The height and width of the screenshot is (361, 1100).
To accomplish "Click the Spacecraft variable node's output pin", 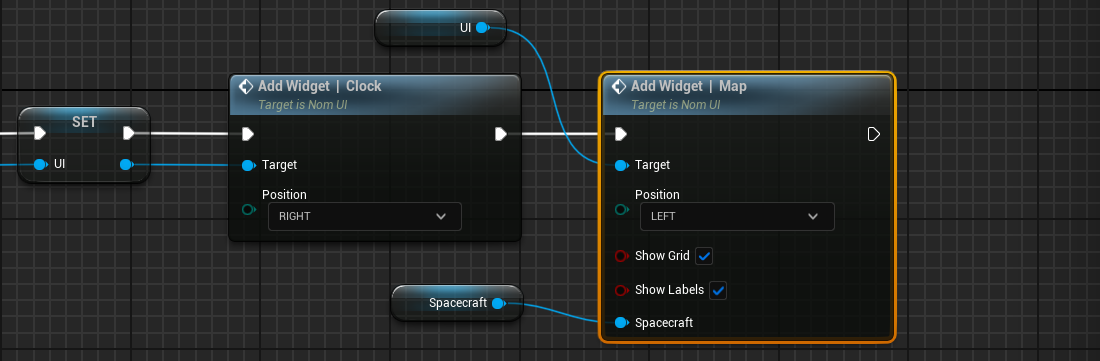I will click(498, 304).
